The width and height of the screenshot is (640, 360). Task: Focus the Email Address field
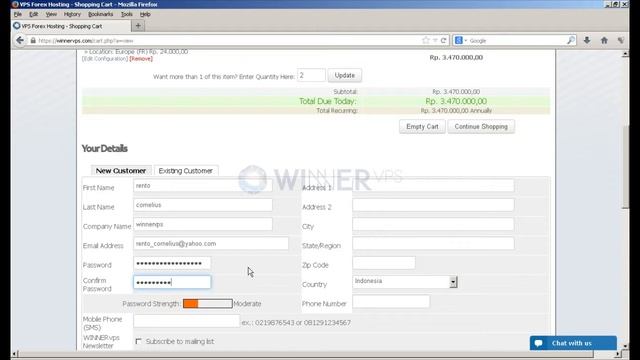click(x=211, y=244)
